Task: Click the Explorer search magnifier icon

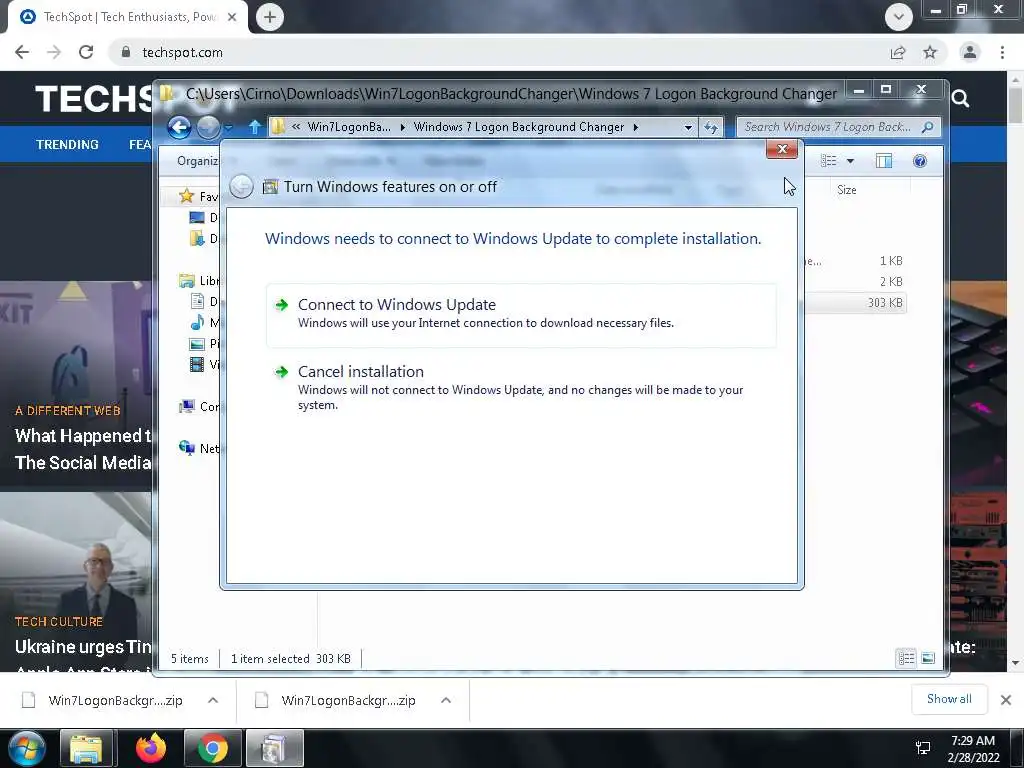Action: (927, 127)
